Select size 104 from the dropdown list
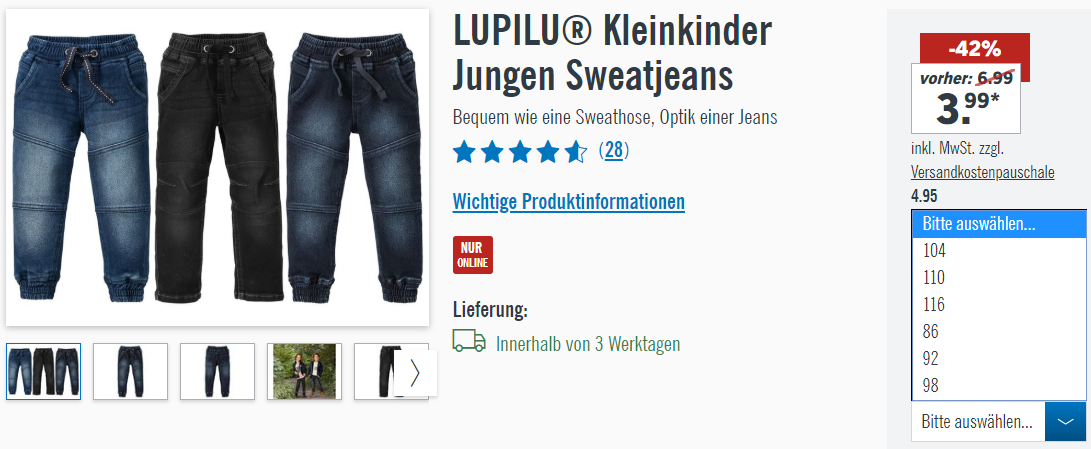 pos(999,251)
